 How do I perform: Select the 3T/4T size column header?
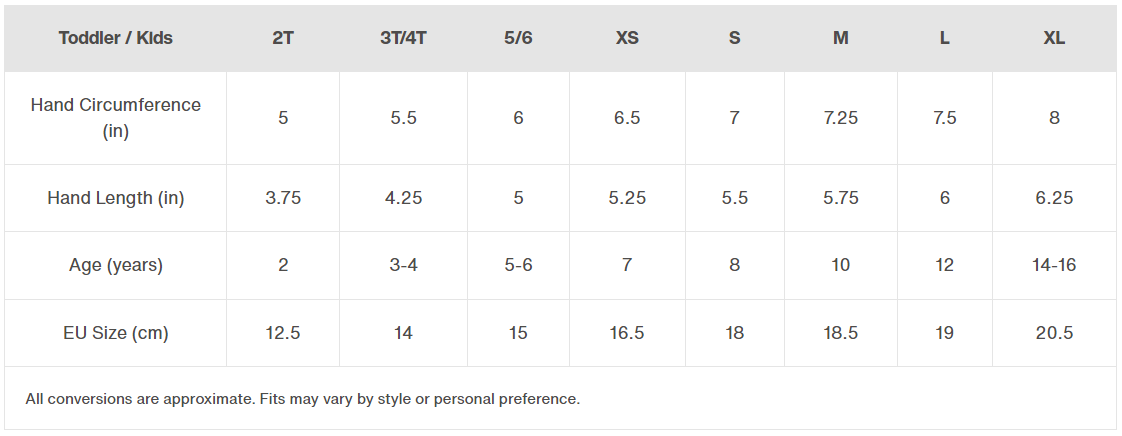[x=404, y=38]
